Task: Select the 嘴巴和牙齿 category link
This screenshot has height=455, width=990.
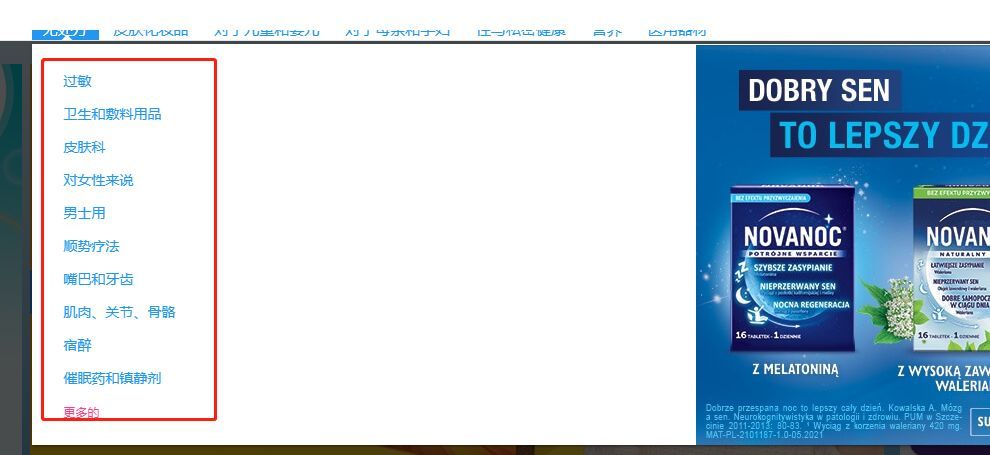Action: 98,279
